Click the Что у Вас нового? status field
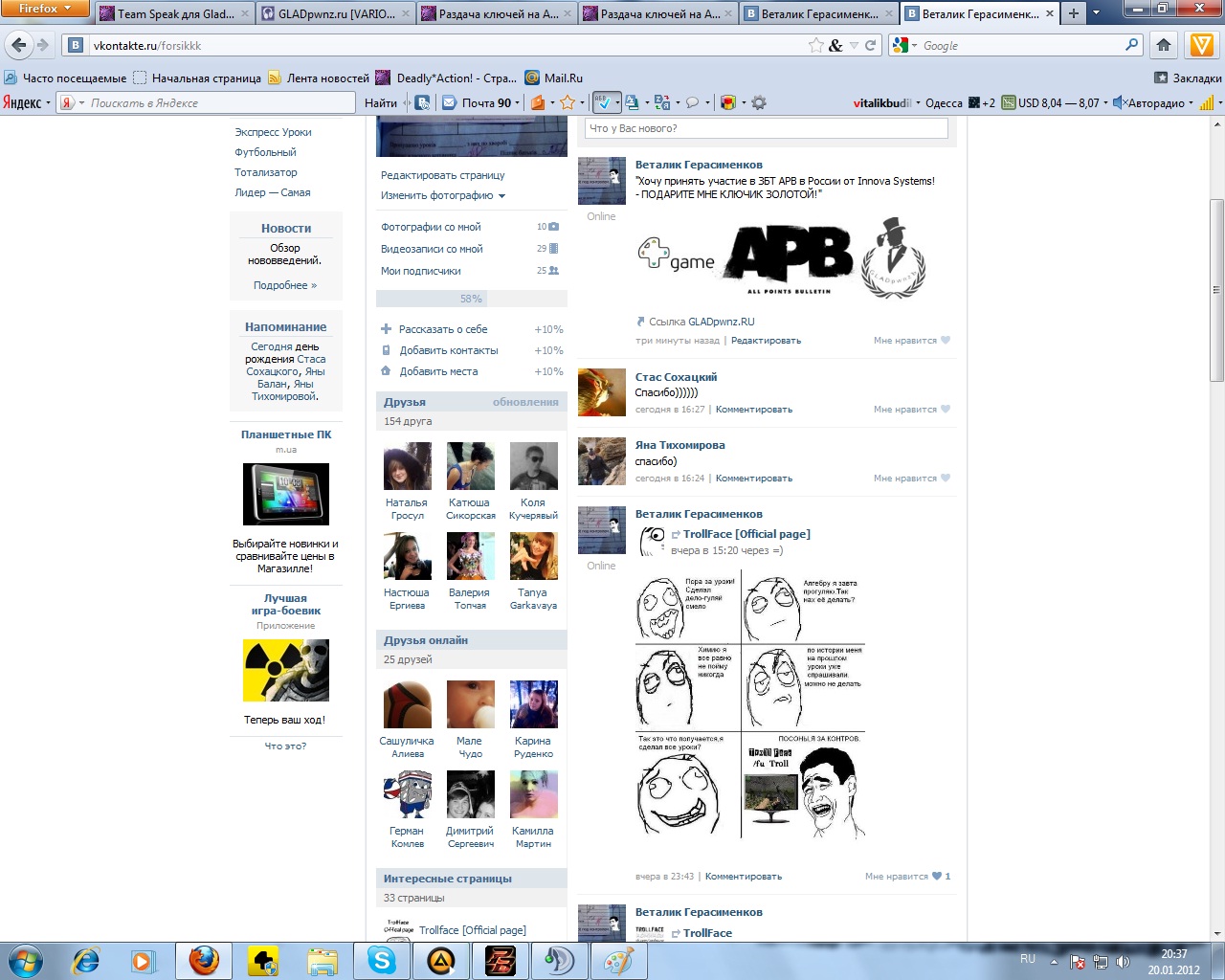Viewport: 1225px width, 980px height. pos(766,128)
